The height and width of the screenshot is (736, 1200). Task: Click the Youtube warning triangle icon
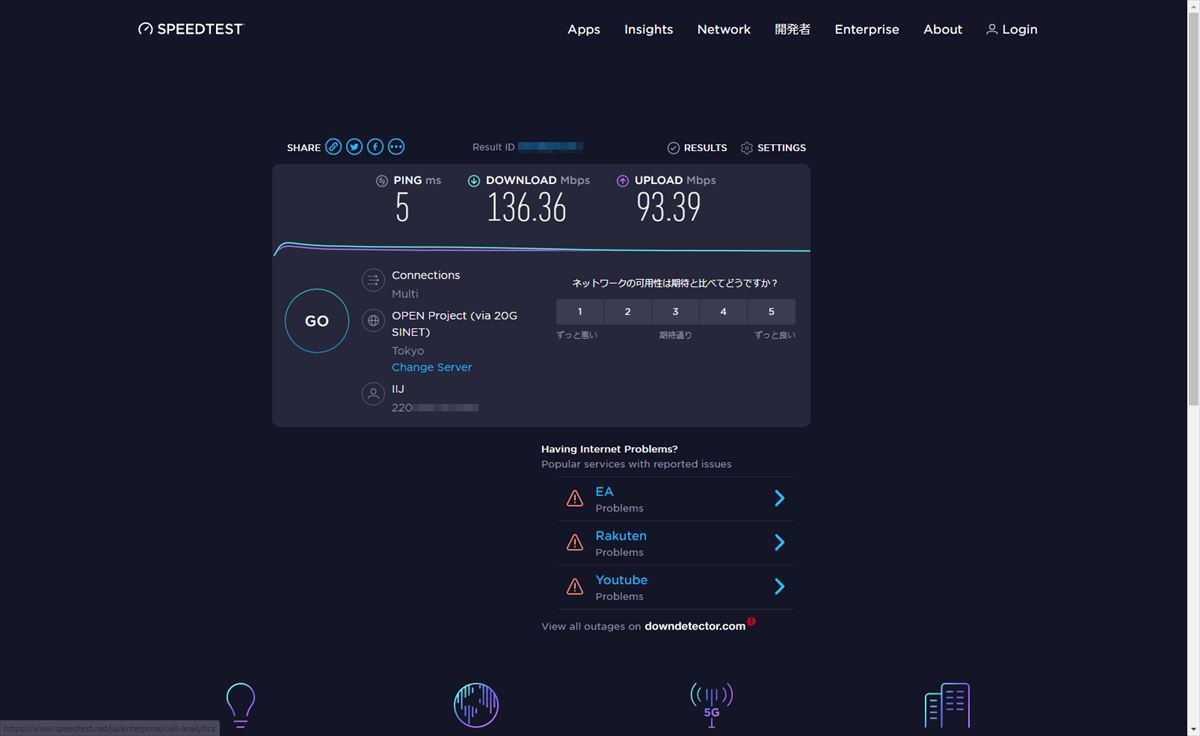click(575, 586)
